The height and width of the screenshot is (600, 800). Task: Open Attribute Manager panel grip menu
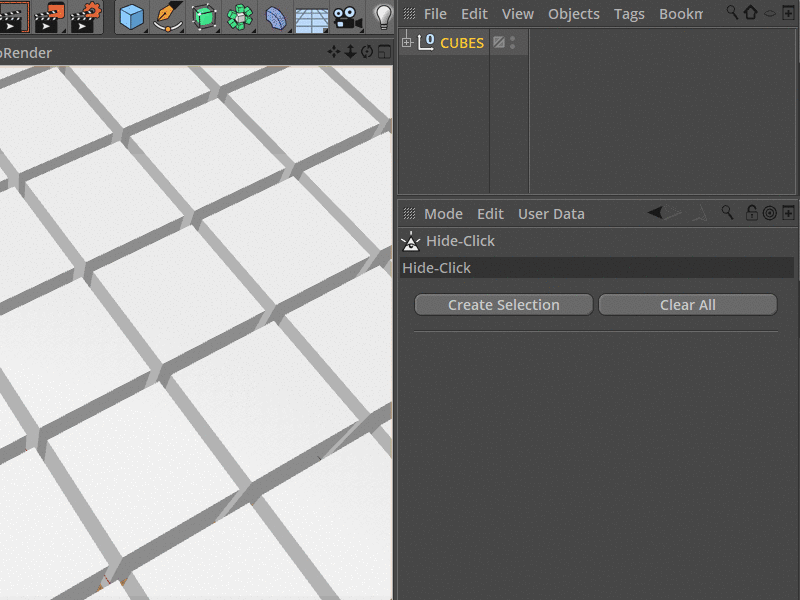pyautogui.click(x=409, y=213)
